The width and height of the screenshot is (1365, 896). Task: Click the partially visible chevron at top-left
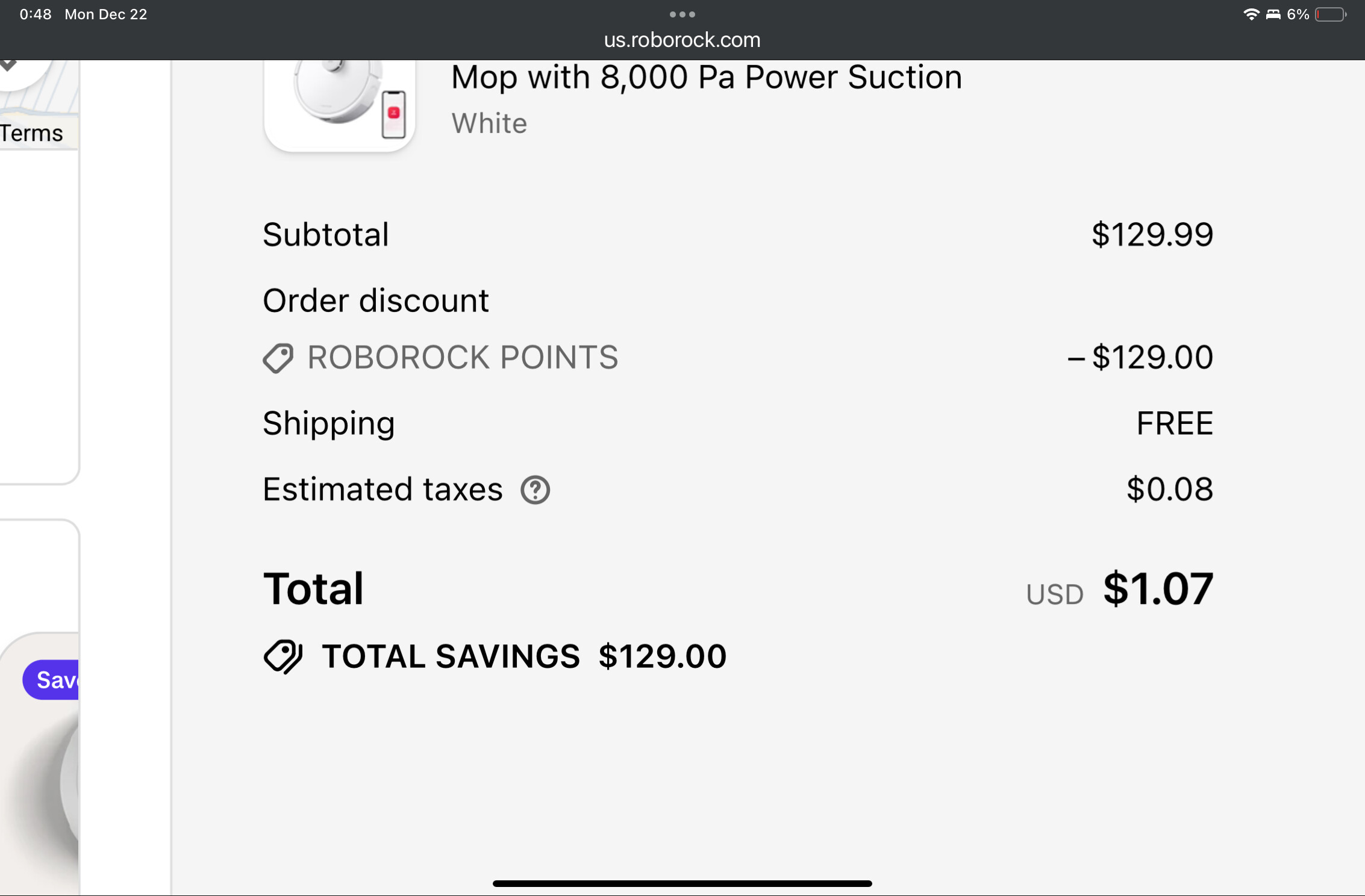pos(8,65)
